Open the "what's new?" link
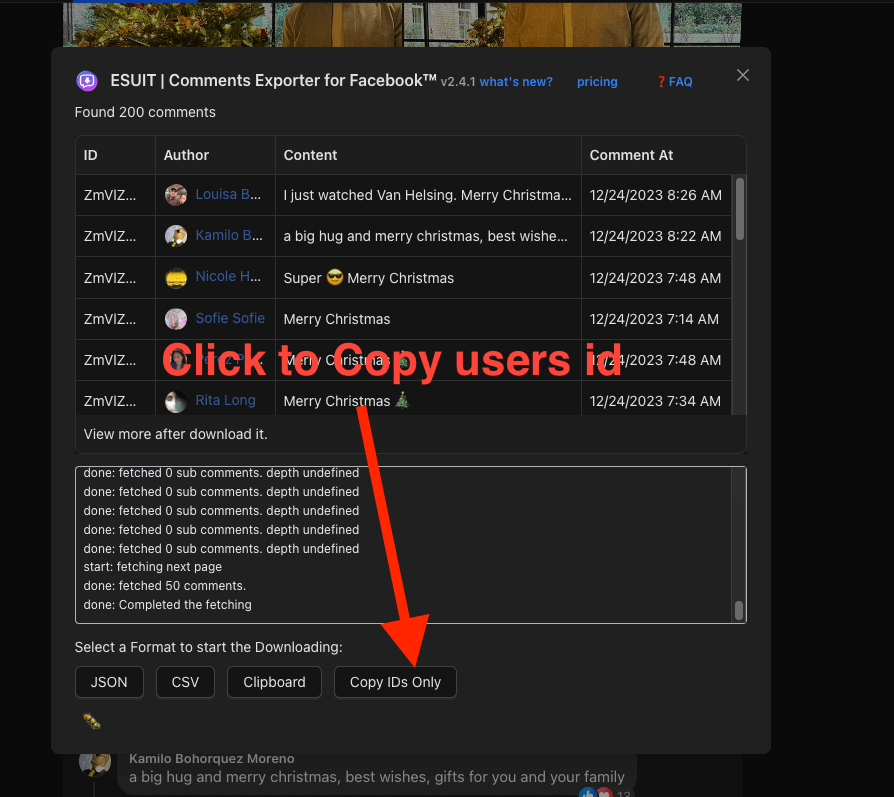 (x=516, y=82)
